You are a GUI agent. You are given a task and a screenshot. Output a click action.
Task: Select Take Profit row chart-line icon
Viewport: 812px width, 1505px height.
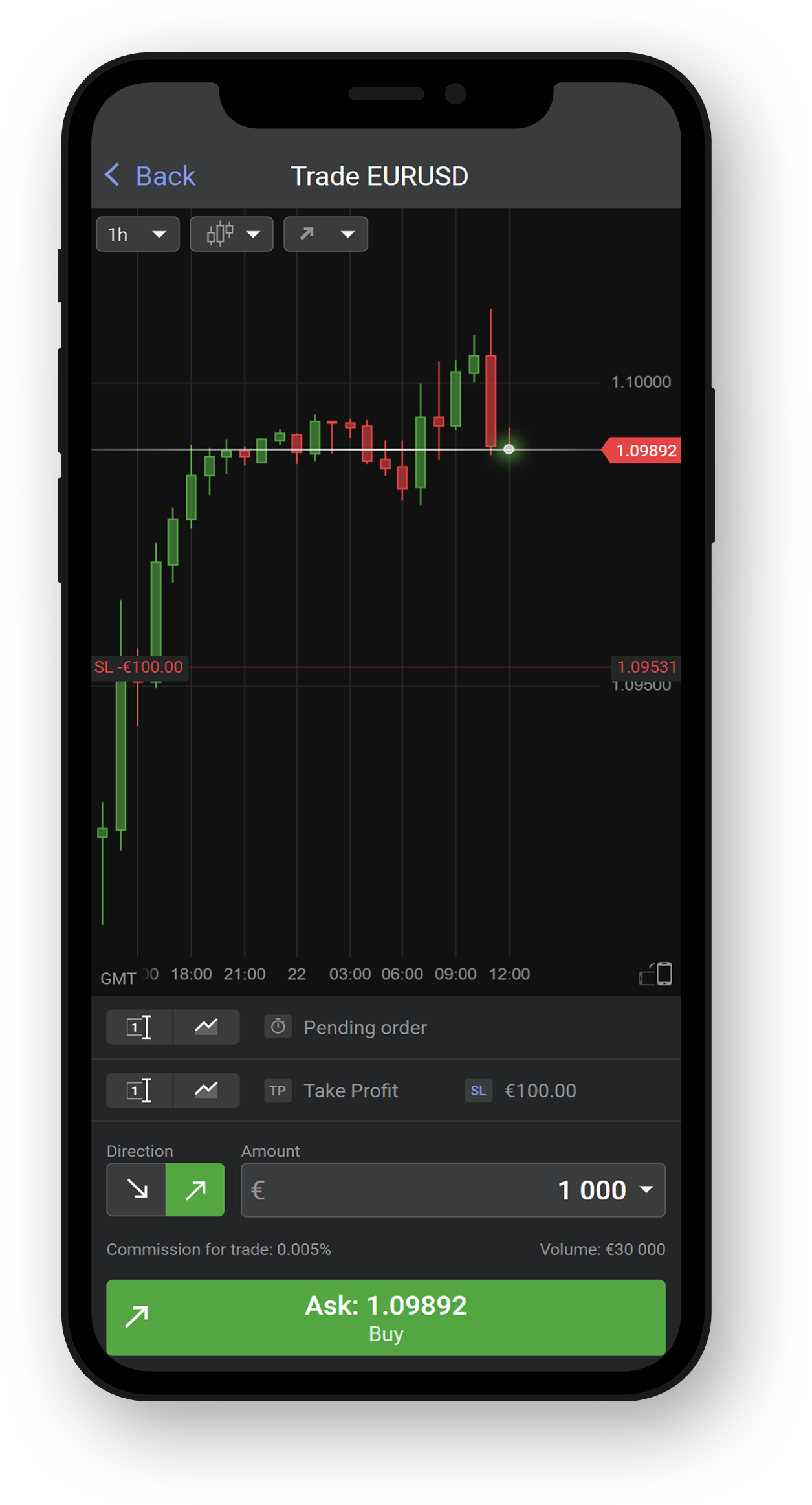206,1090
